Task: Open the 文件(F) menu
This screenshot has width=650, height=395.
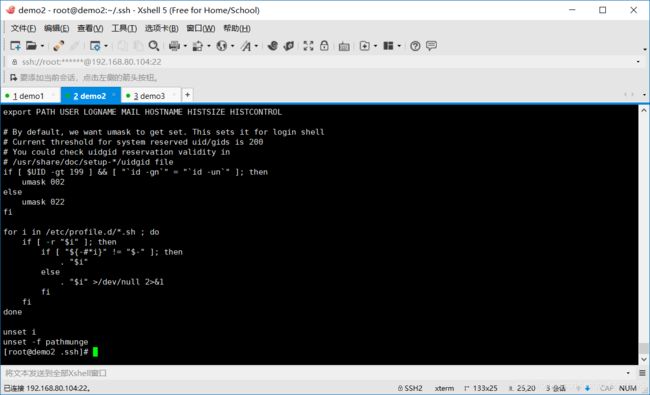Action: (x=23, y=28)
